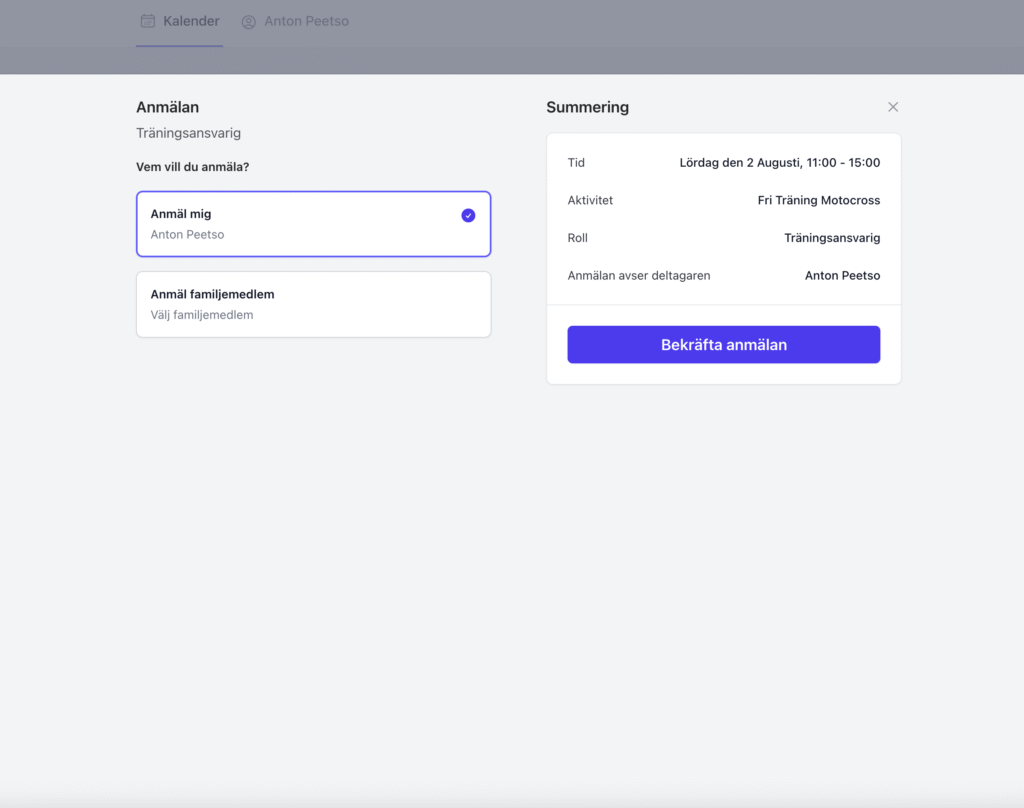Click Anton Peetso name inside Anmäl mig card
The height and width of the screenshot is (808, 1024).
(187, 235)
